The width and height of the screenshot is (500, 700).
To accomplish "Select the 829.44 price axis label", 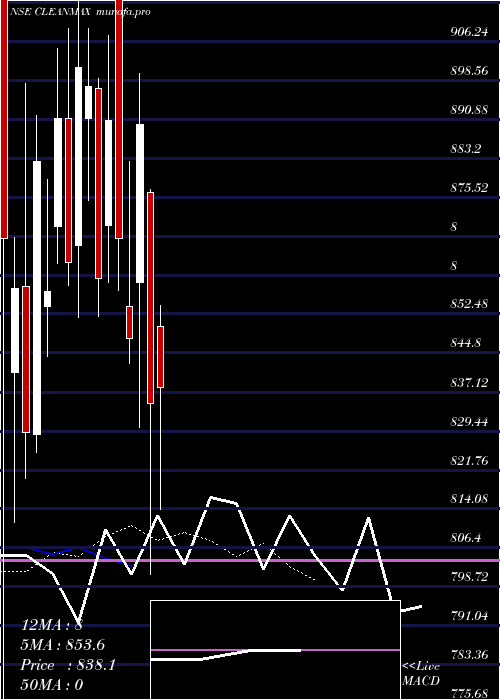I will tap(469, 421).
